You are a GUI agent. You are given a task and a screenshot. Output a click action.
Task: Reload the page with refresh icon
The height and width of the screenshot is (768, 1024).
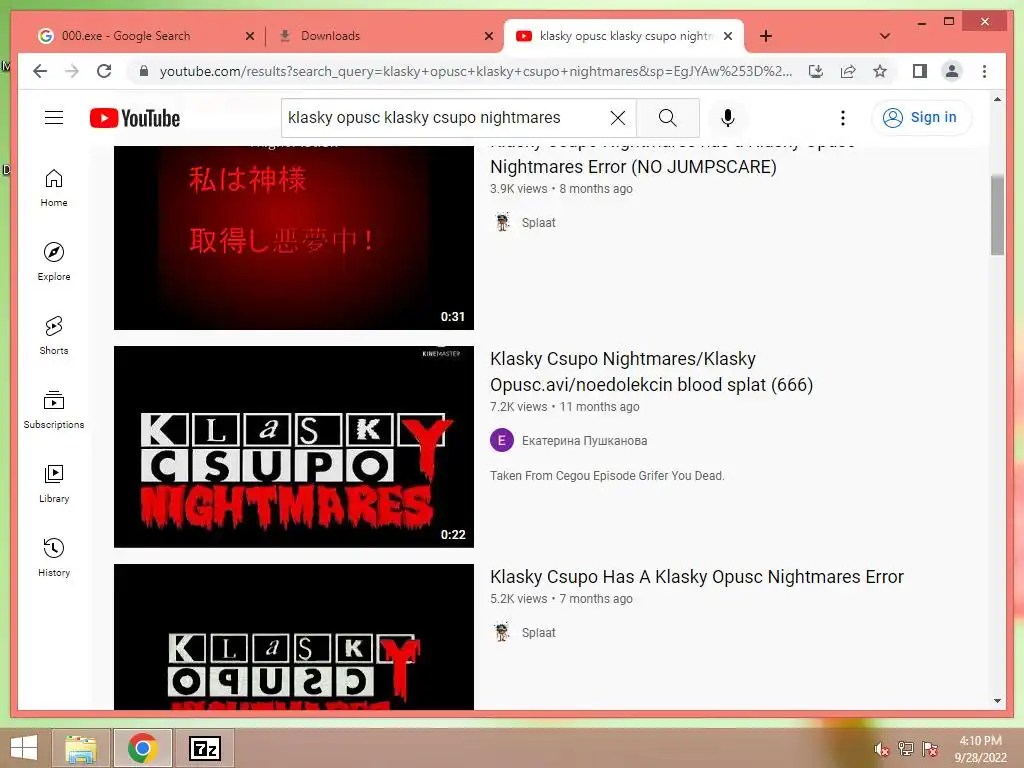[x=104, y=71]
